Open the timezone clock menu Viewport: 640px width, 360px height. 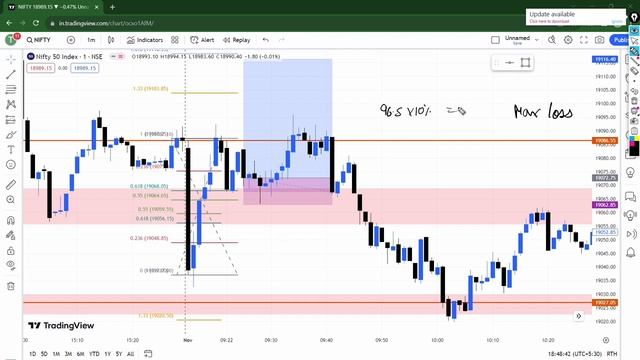point(575,354)
